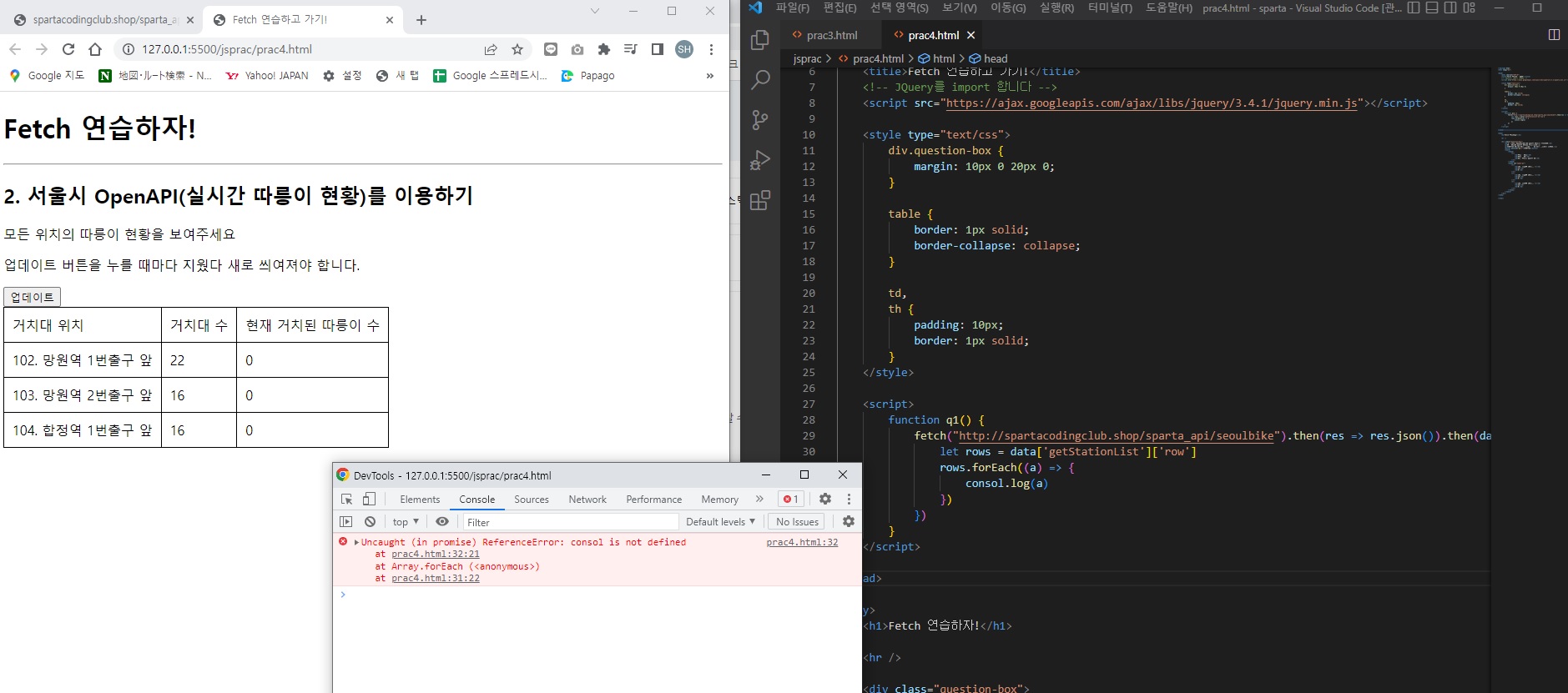Switch to the DevTools Network tab
Viewport: 1568px width, 693px height.
(587, 500)
